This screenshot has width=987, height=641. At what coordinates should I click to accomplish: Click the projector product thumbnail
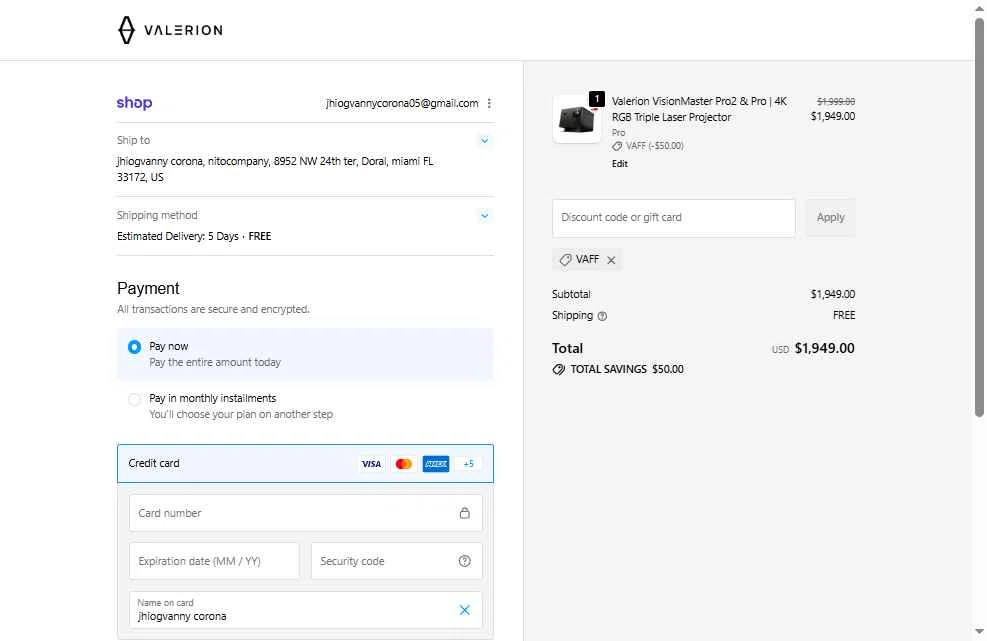(577, 119)
